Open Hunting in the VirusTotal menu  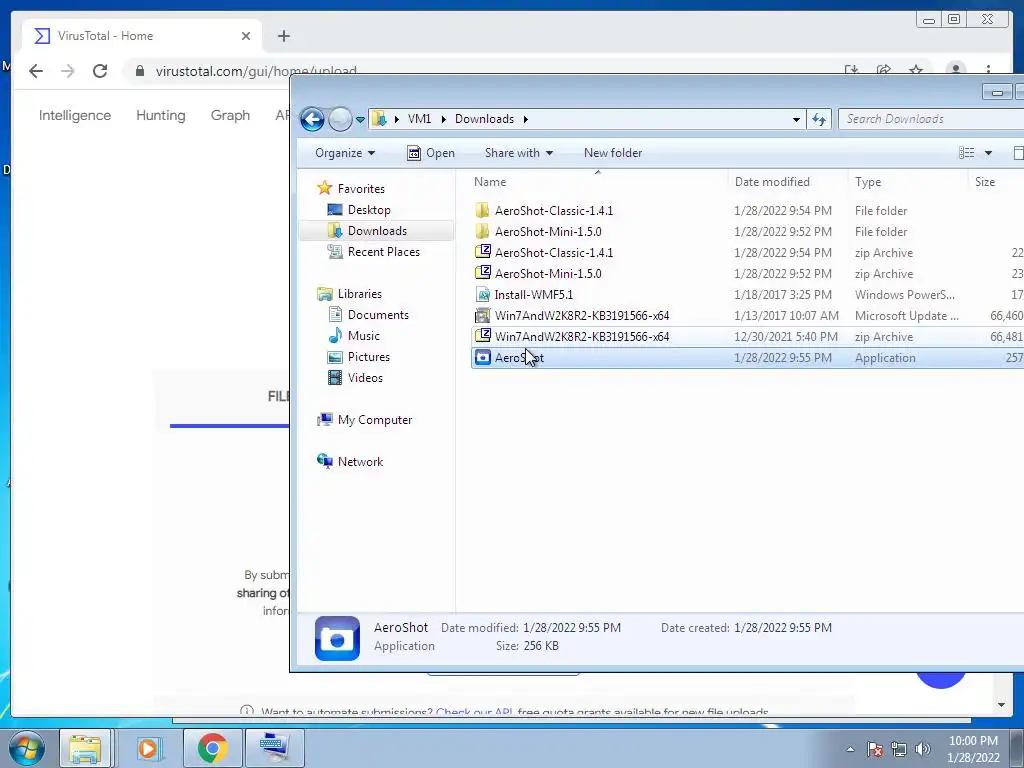(161, 115)
